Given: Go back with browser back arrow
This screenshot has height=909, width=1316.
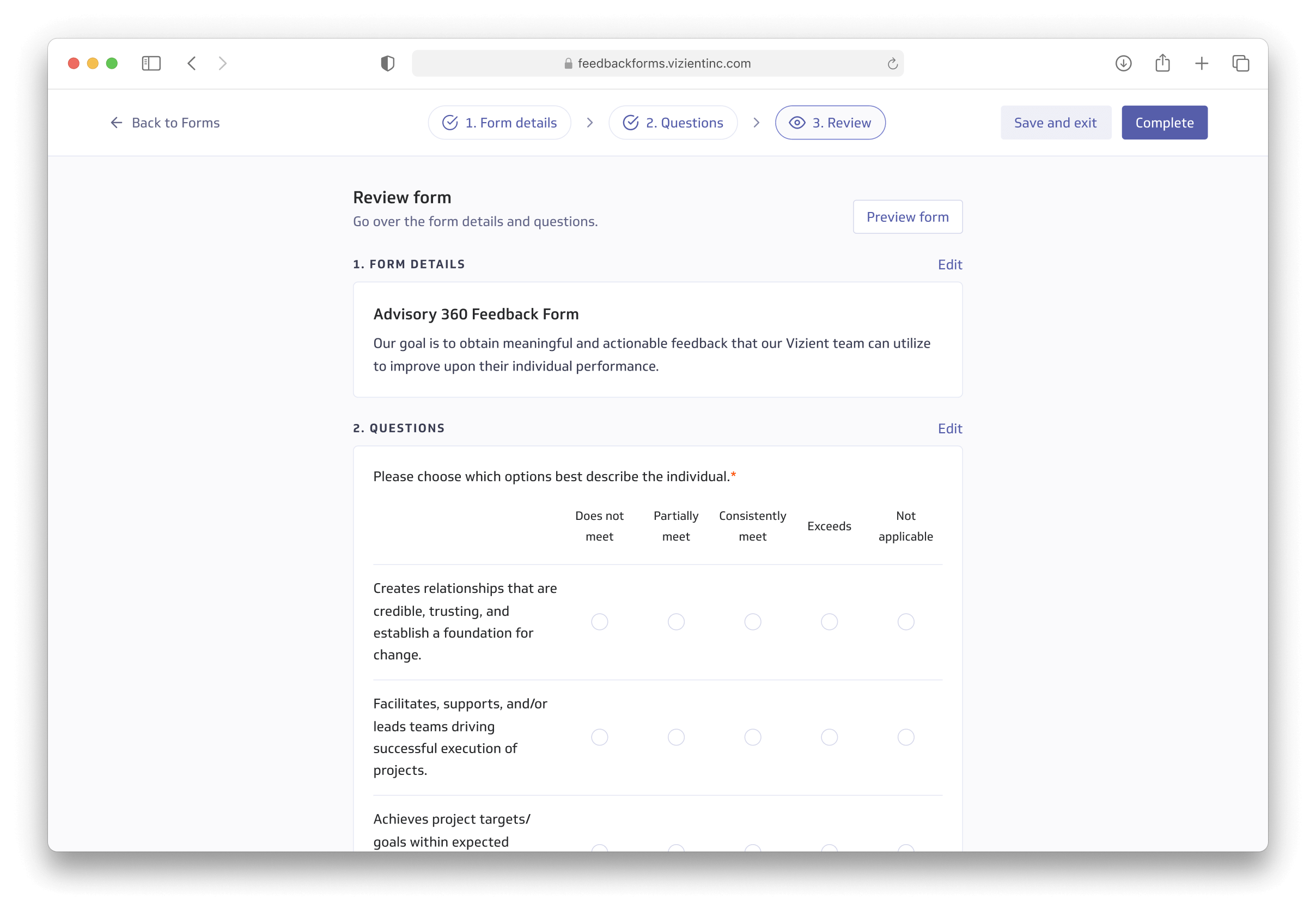Looking at the screenshot, I should [x=192, y=63].
